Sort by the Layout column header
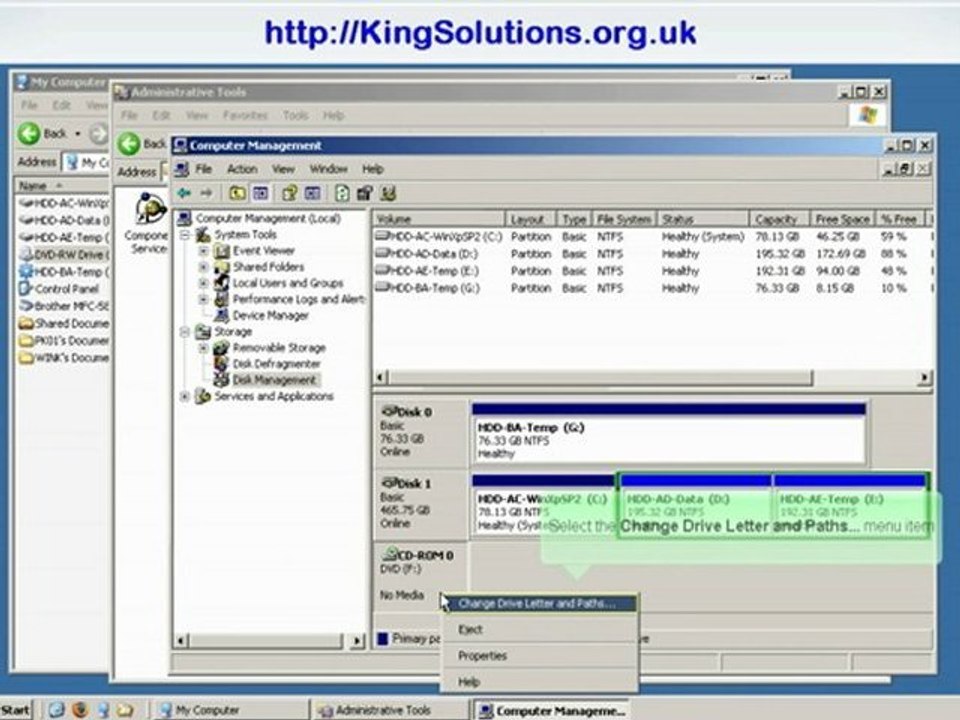 coord(531,219)
